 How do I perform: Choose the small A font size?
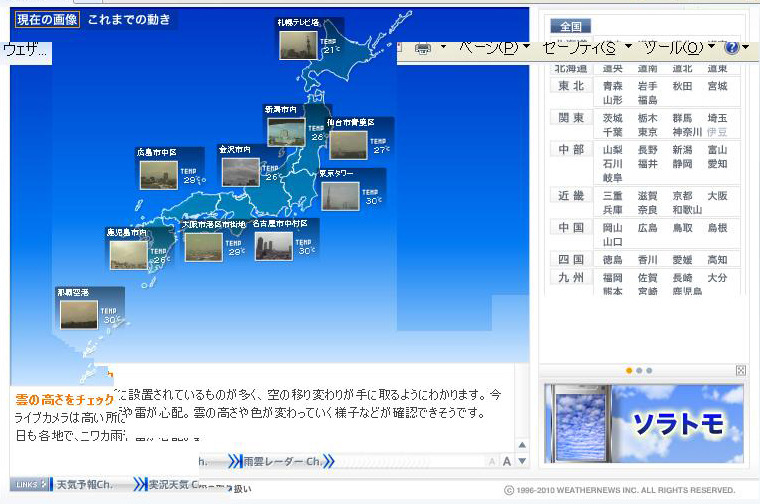coord(492,462)
